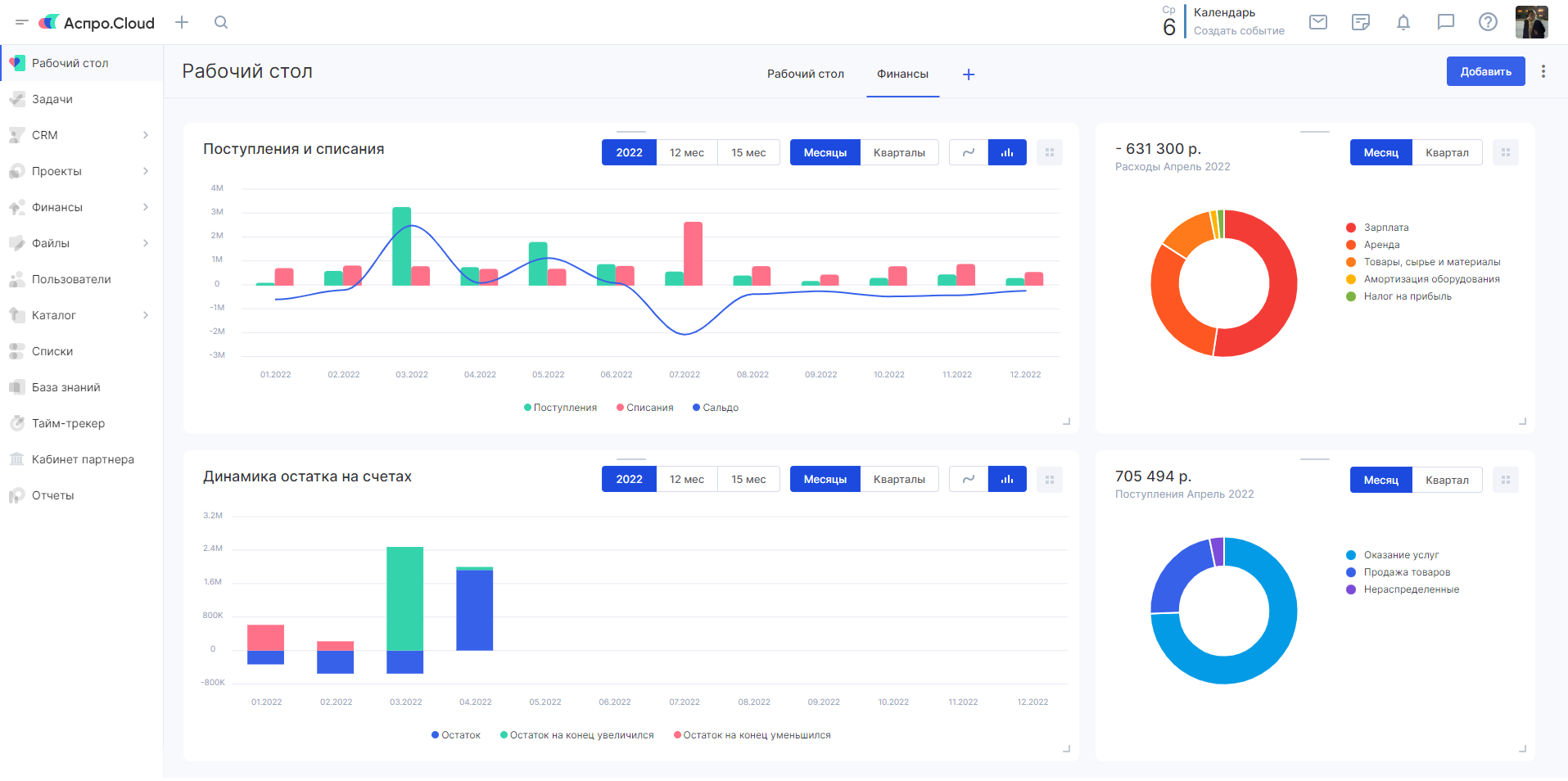
Task: Click the help question mark icon
Action: 1488,22
